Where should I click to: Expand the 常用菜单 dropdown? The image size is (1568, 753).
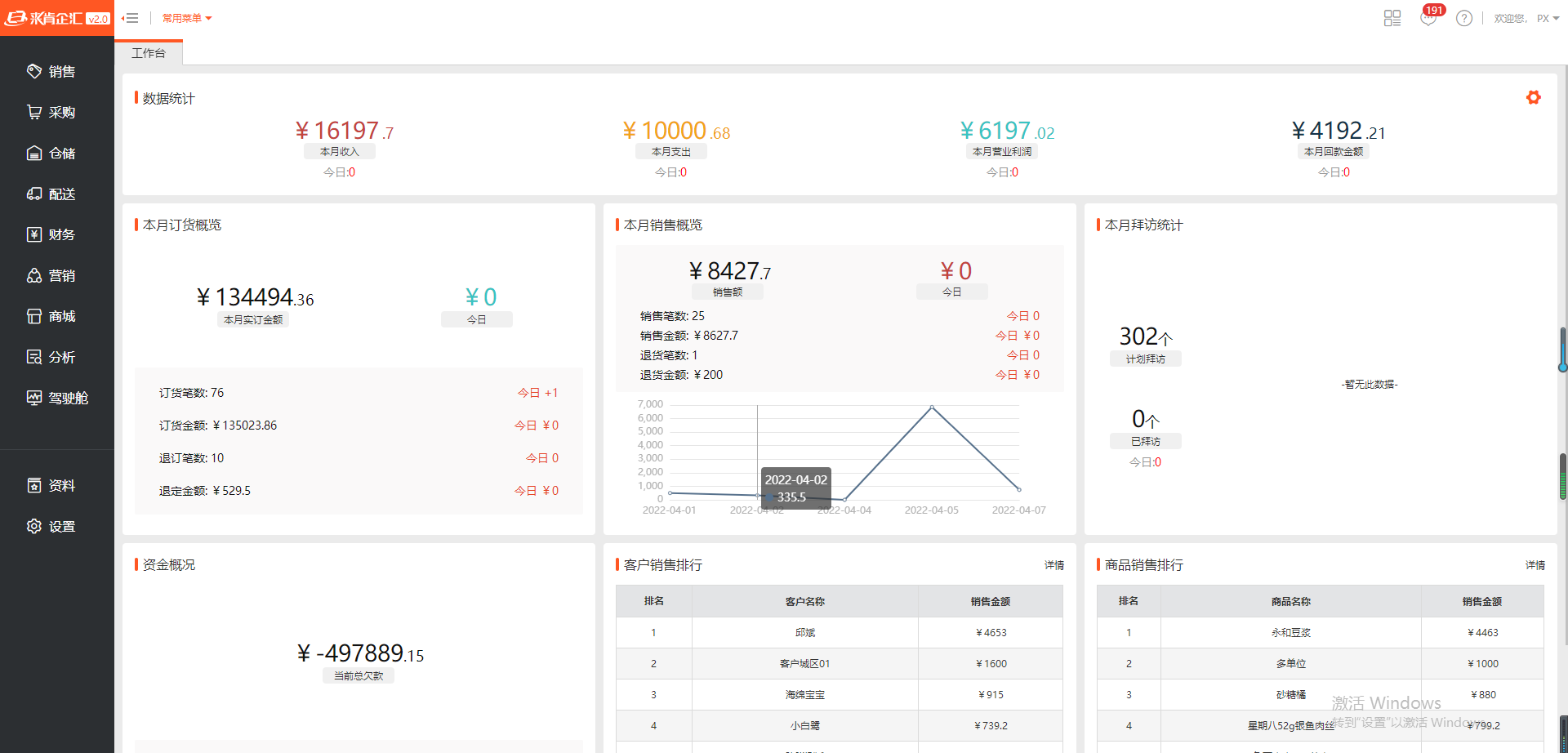(186, 18)
